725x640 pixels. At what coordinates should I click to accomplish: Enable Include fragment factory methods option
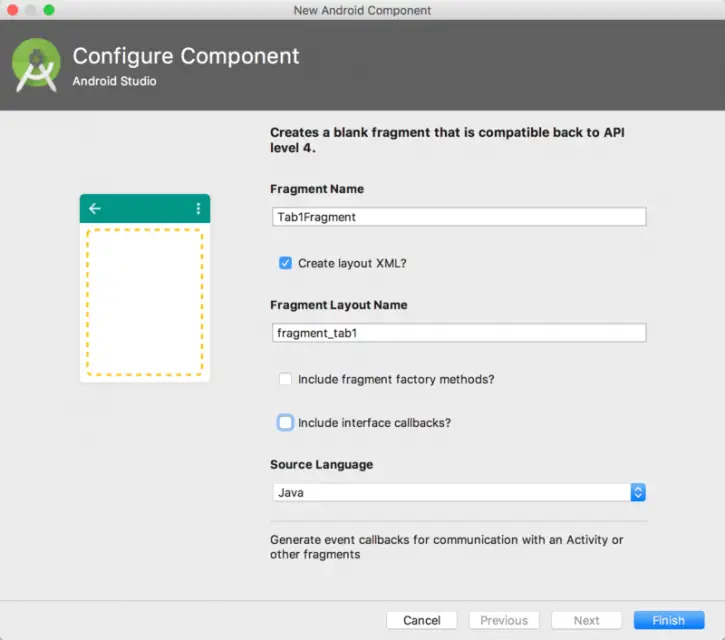286,380
